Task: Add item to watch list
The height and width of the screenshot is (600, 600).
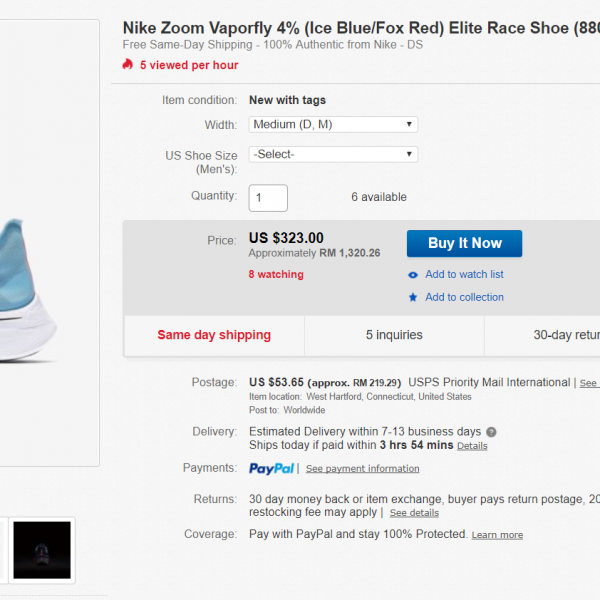Action: (x=464, y=275)
